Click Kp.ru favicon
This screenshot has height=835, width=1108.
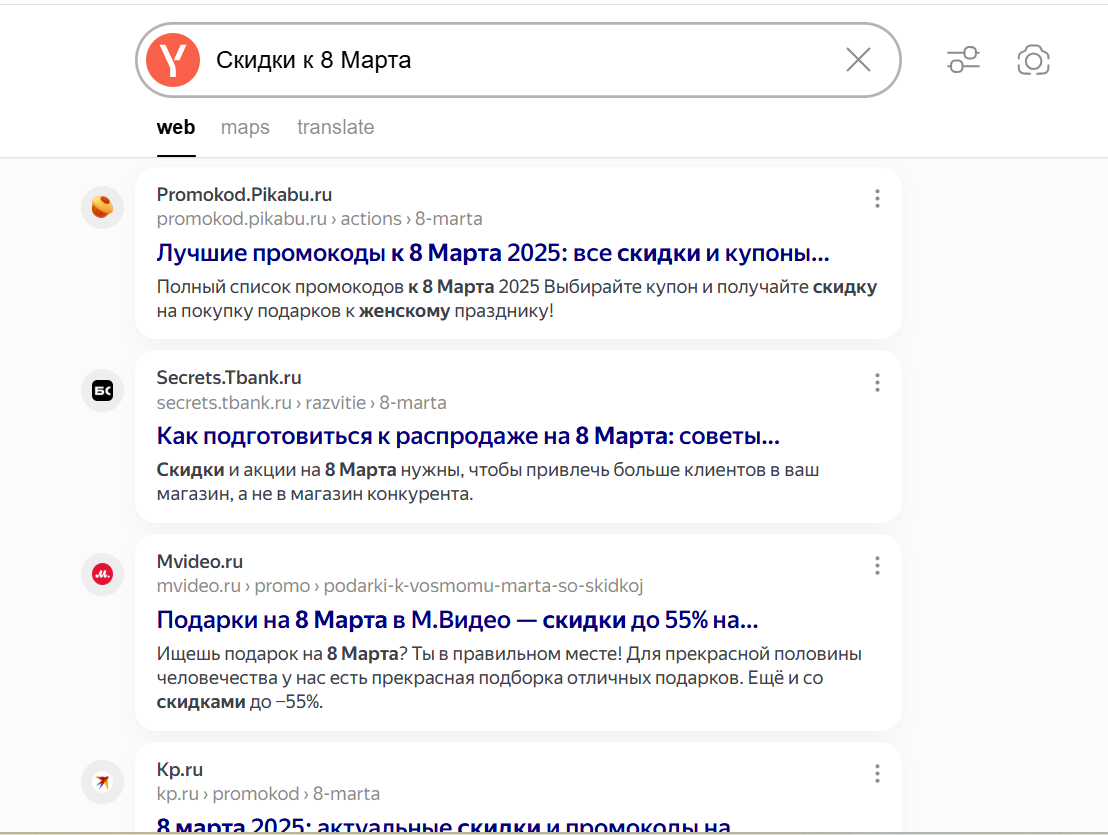point(102,782)
